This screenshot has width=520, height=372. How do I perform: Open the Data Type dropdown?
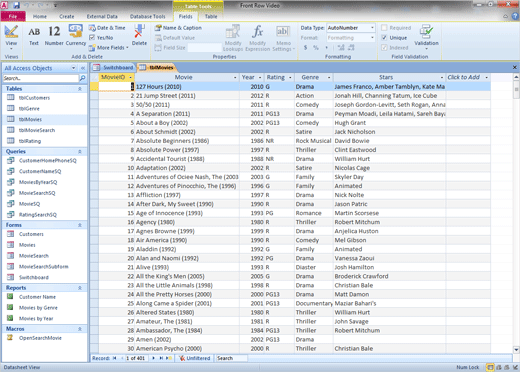[372, 28]
